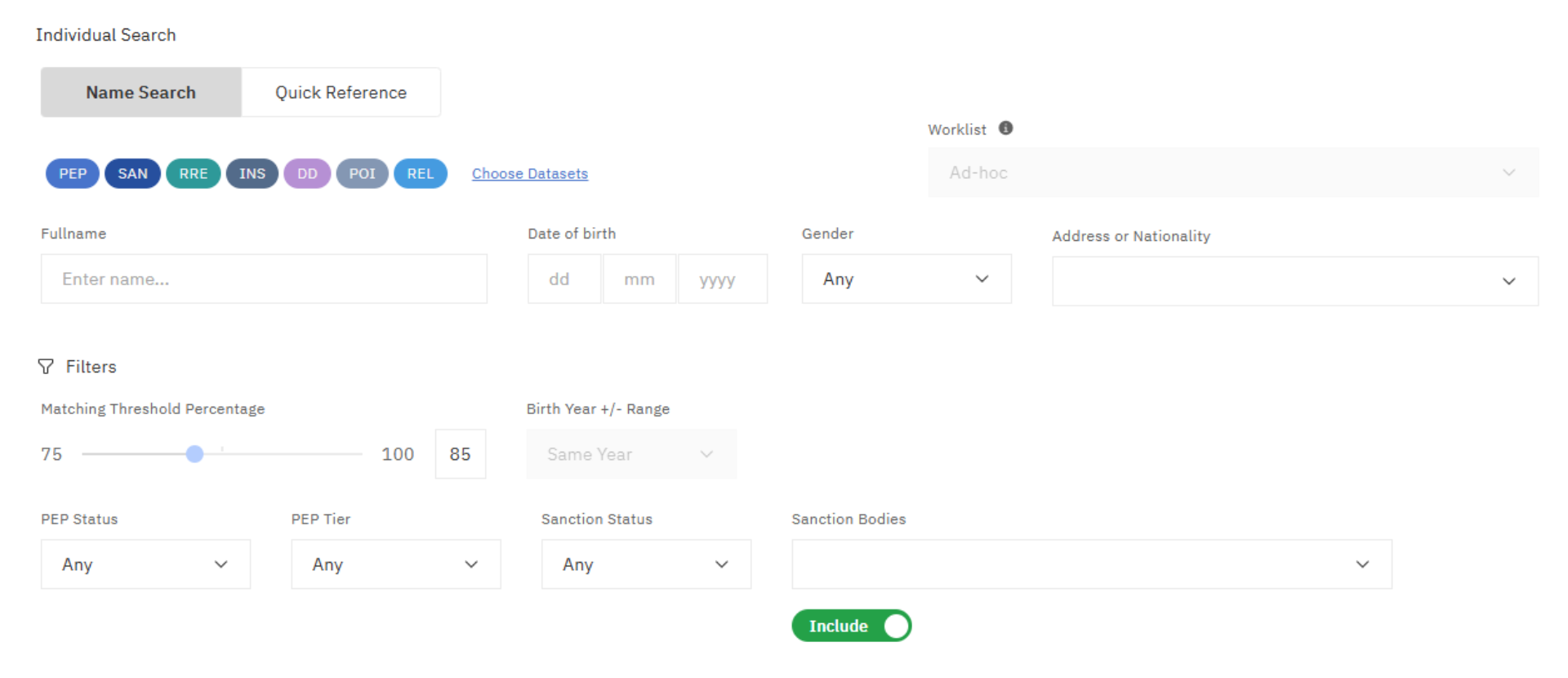Screen dimensions: 1568x678
Task: Select the Name Search tab
Action: pyautogui.click(x=141, y=92)
